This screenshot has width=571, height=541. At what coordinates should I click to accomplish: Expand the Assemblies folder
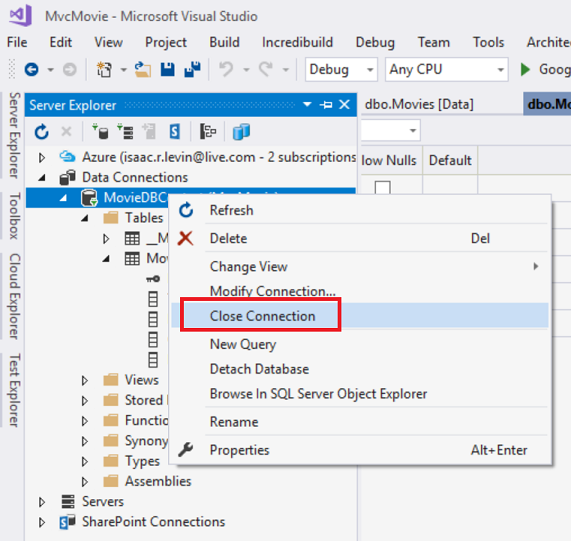[x=85, y=482]
